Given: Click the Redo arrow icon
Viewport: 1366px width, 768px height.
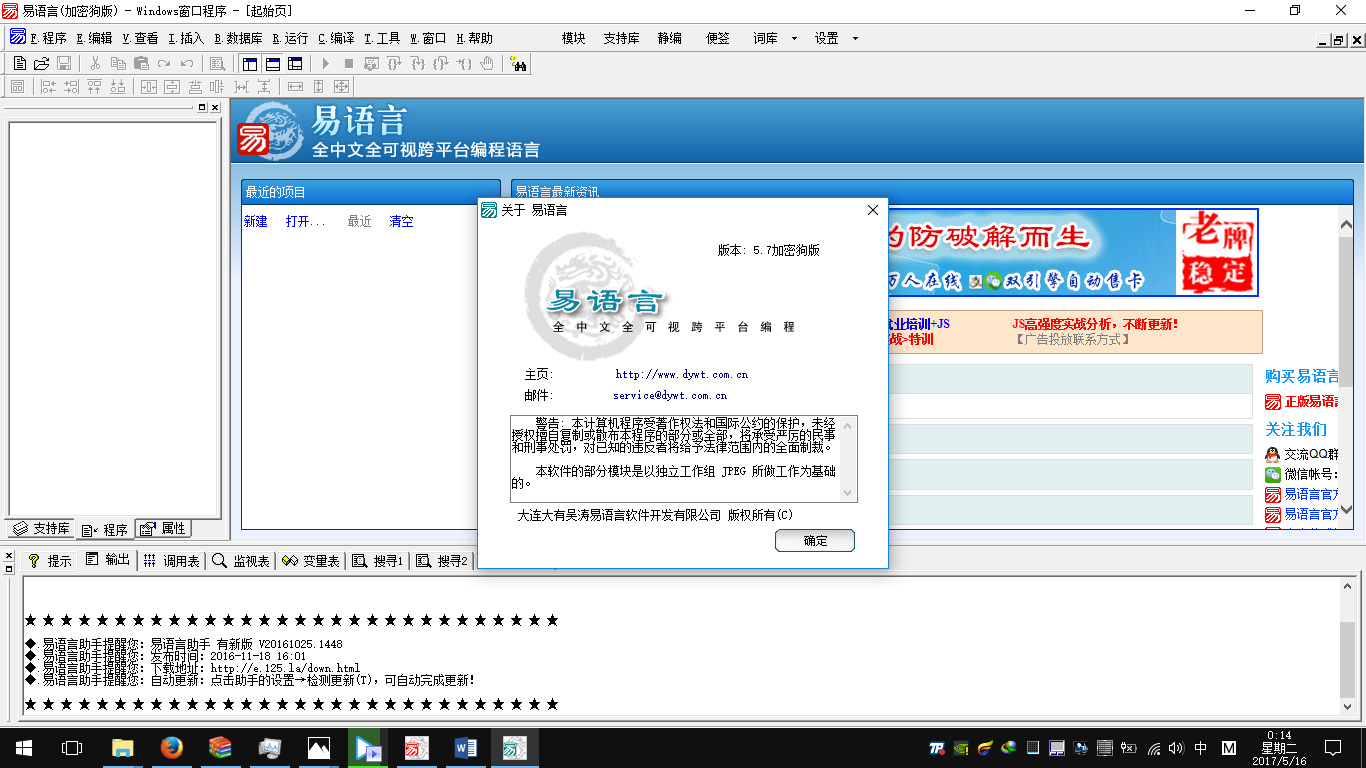Looking at the screenshot, I should pyautogui.click(x=164, y=63).
